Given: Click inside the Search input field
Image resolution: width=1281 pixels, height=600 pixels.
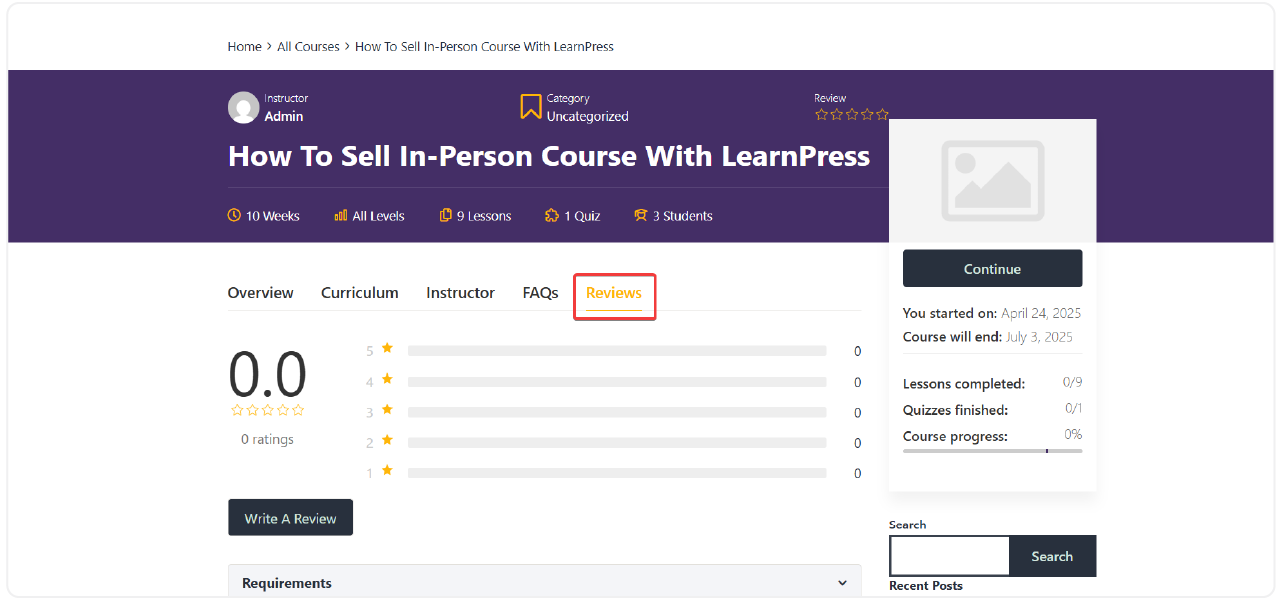Looking at the screenshot, I should click(948, 556).
